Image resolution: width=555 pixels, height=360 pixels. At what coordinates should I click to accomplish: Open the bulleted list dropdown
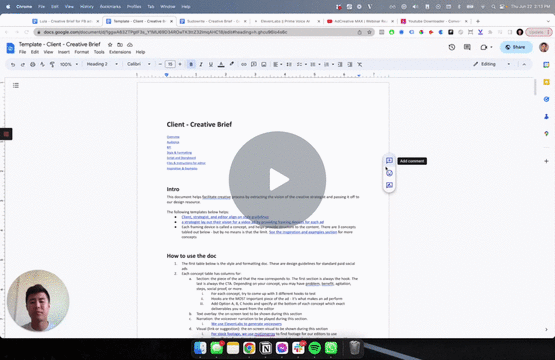tap(315, 64)
